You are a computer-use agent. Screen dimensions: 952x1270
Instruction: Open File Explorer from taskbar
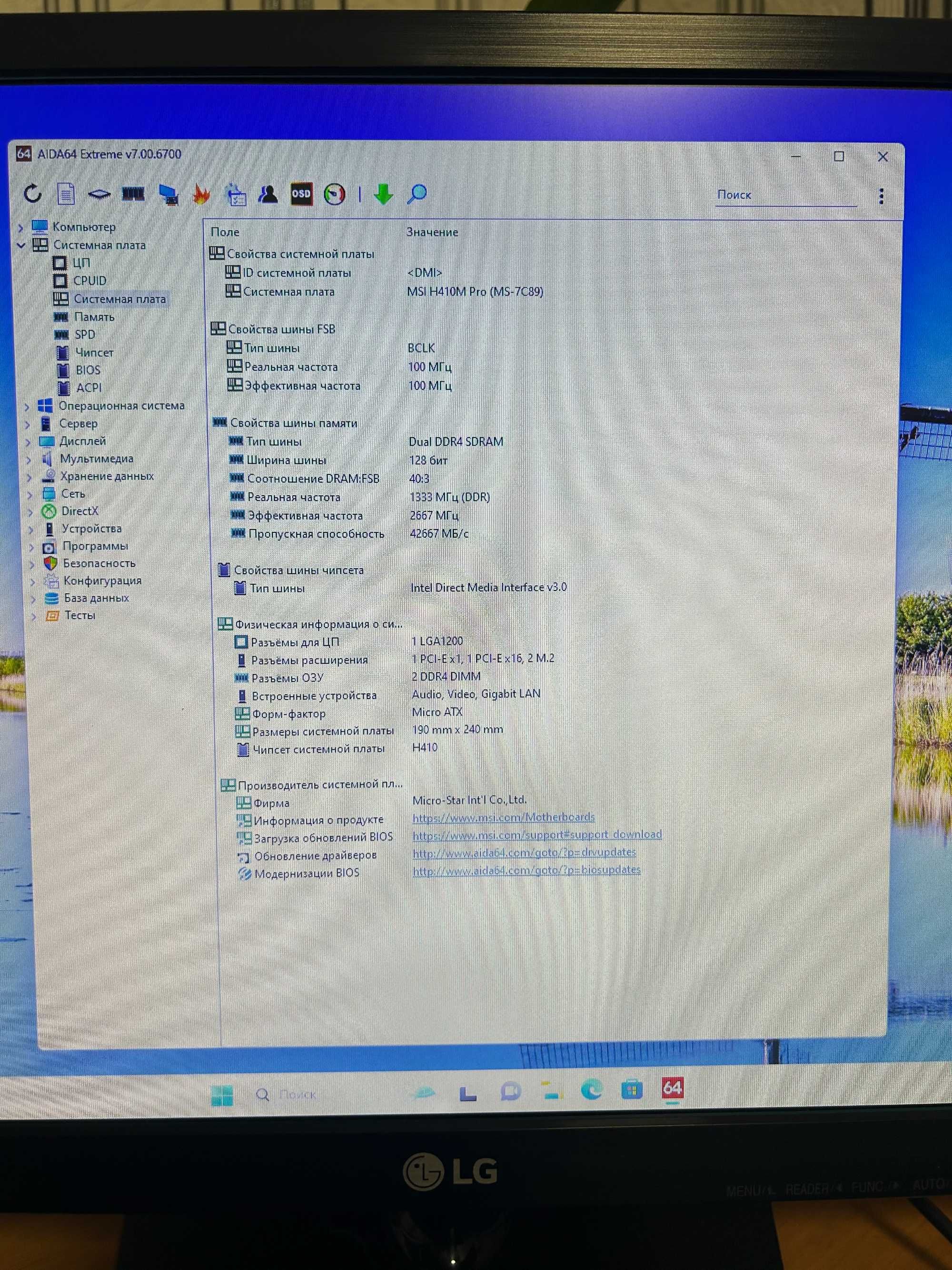pos(552,1090)
